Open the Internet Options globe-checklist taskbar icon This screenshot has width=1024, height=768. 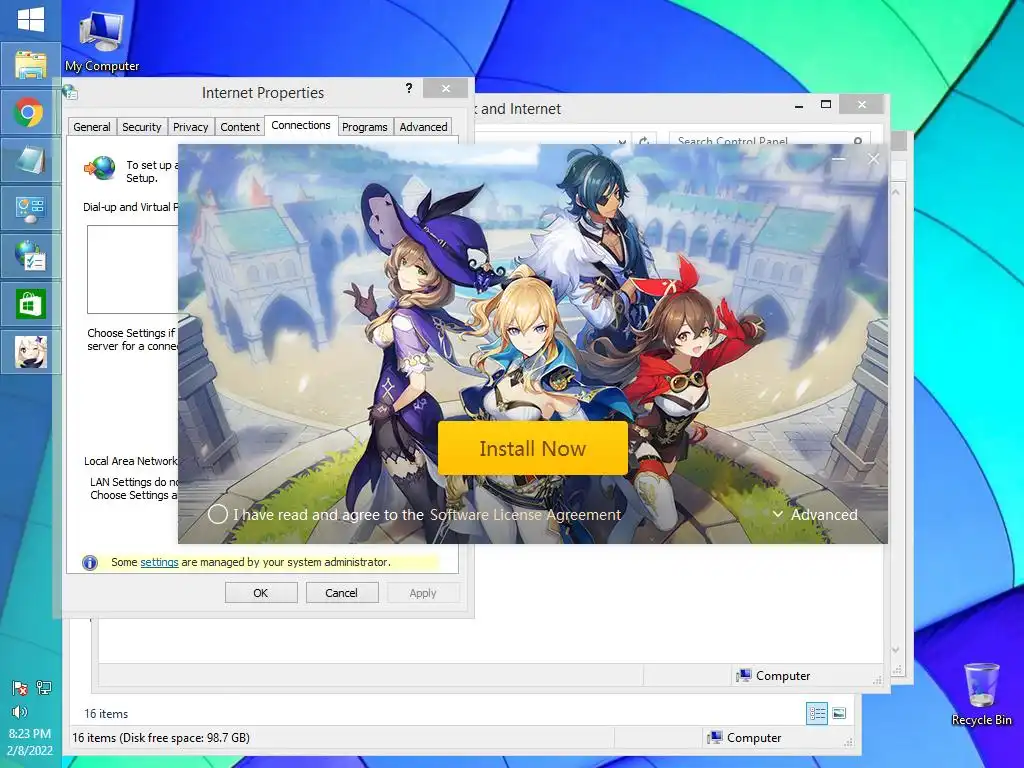point(30,256)
